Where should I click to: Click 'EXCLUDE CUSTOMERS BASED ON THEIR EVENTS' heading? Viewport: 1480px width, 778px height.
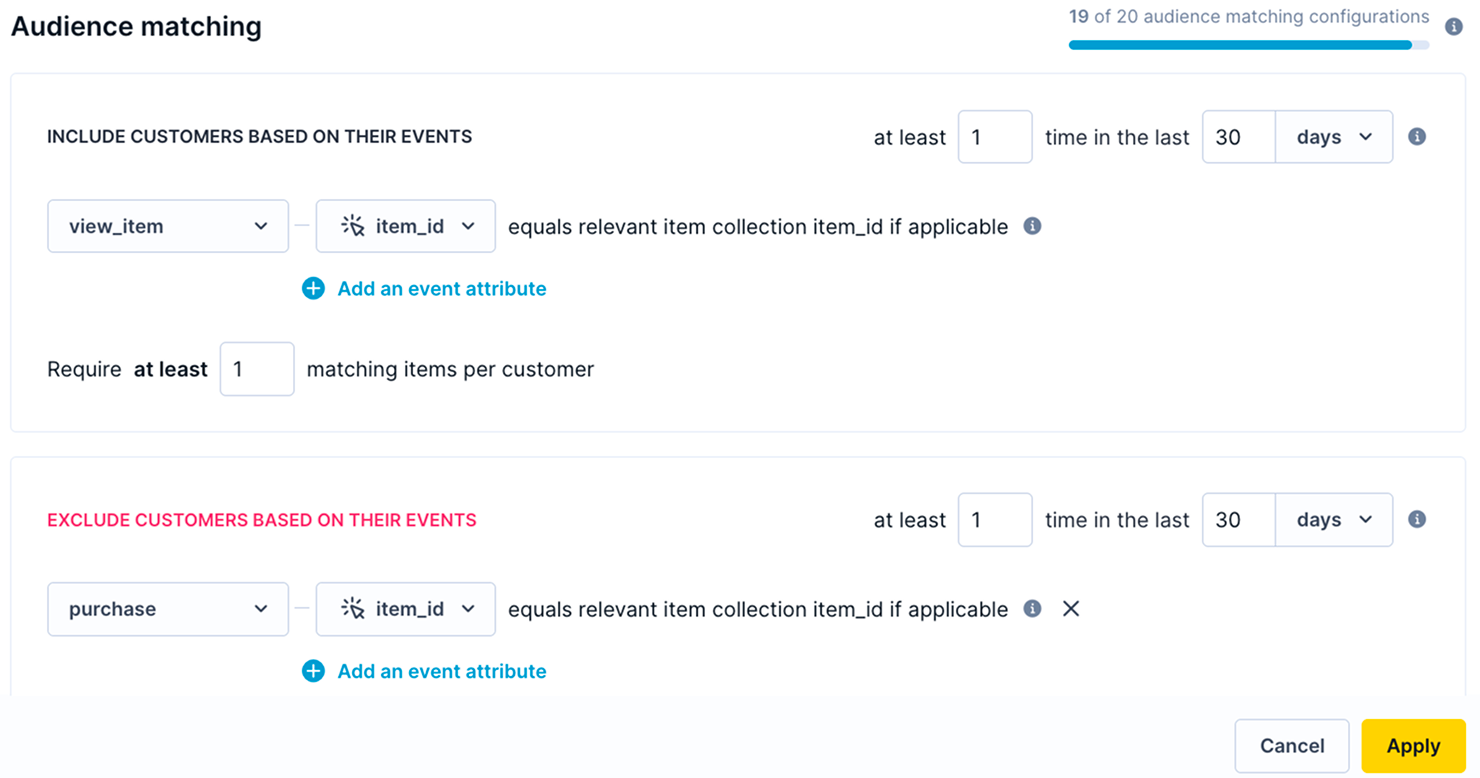(x=262, y=520)
